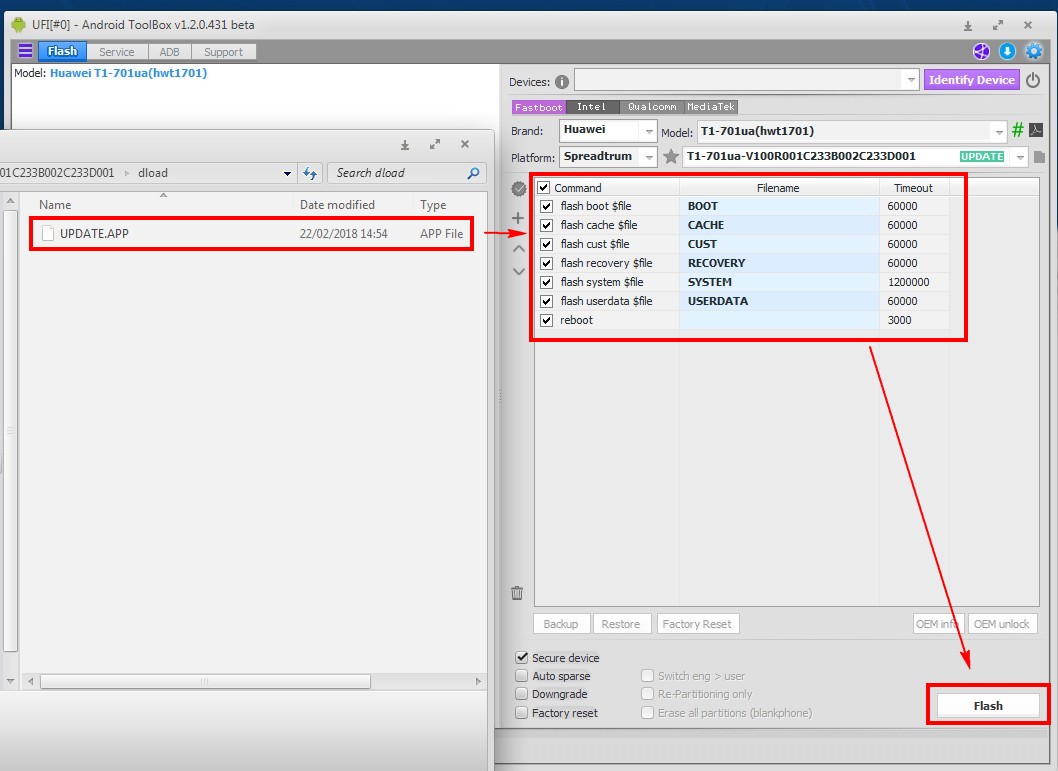
Task: Move command up with the up chevron
Action: 518,249
